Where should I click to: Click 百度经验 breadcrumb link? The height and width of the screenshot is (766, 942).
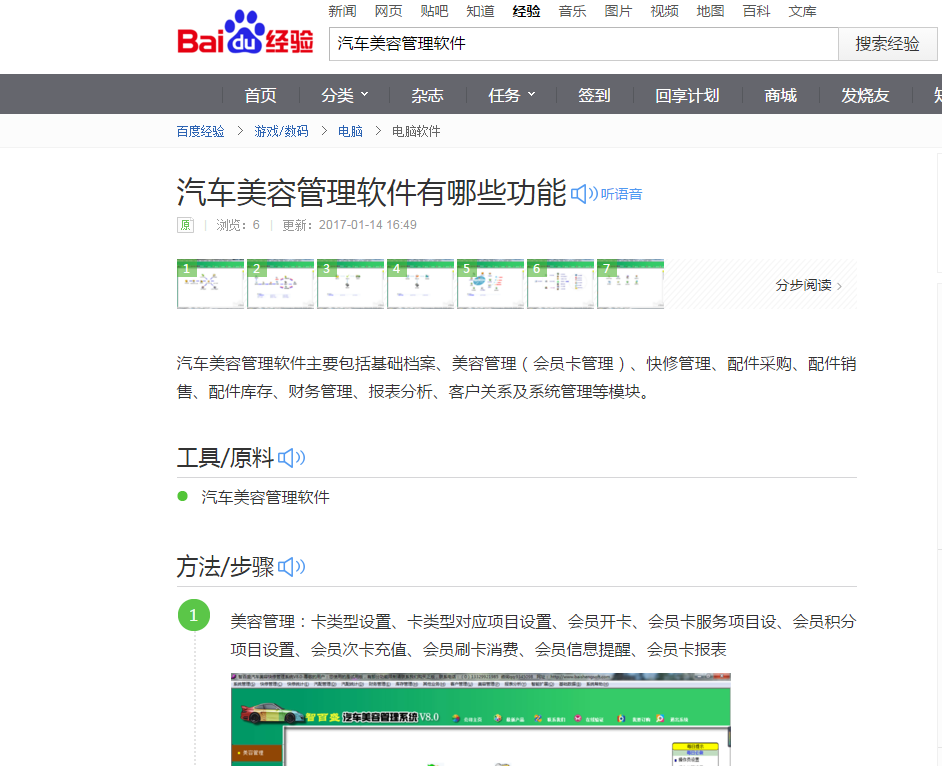201,132
